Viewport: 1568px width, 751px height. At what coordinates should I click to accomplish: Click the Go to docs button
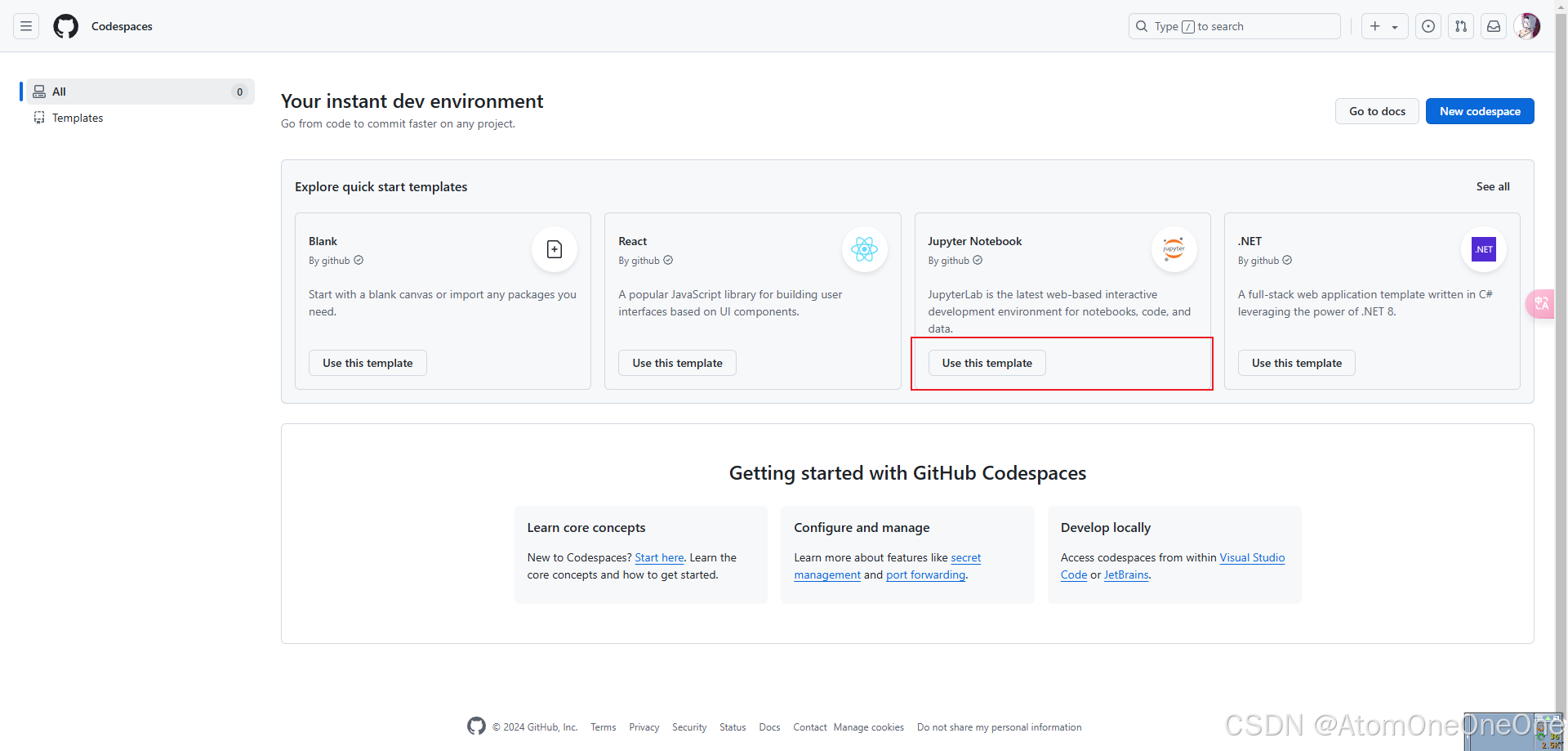click(1377, 111)
